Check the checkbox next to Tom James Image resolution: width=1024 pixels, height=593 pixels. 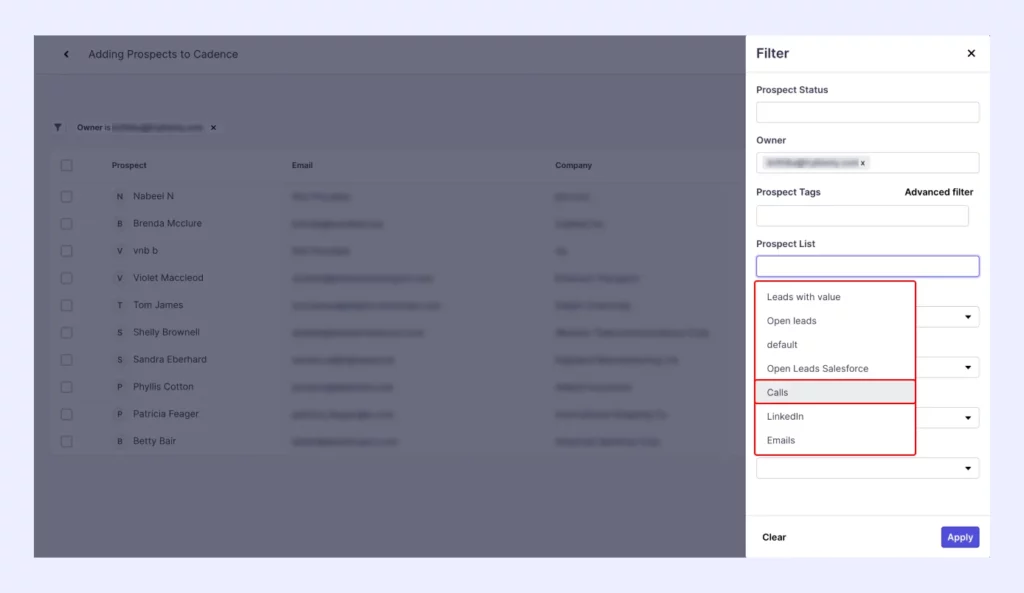click(x=66, y=305)
